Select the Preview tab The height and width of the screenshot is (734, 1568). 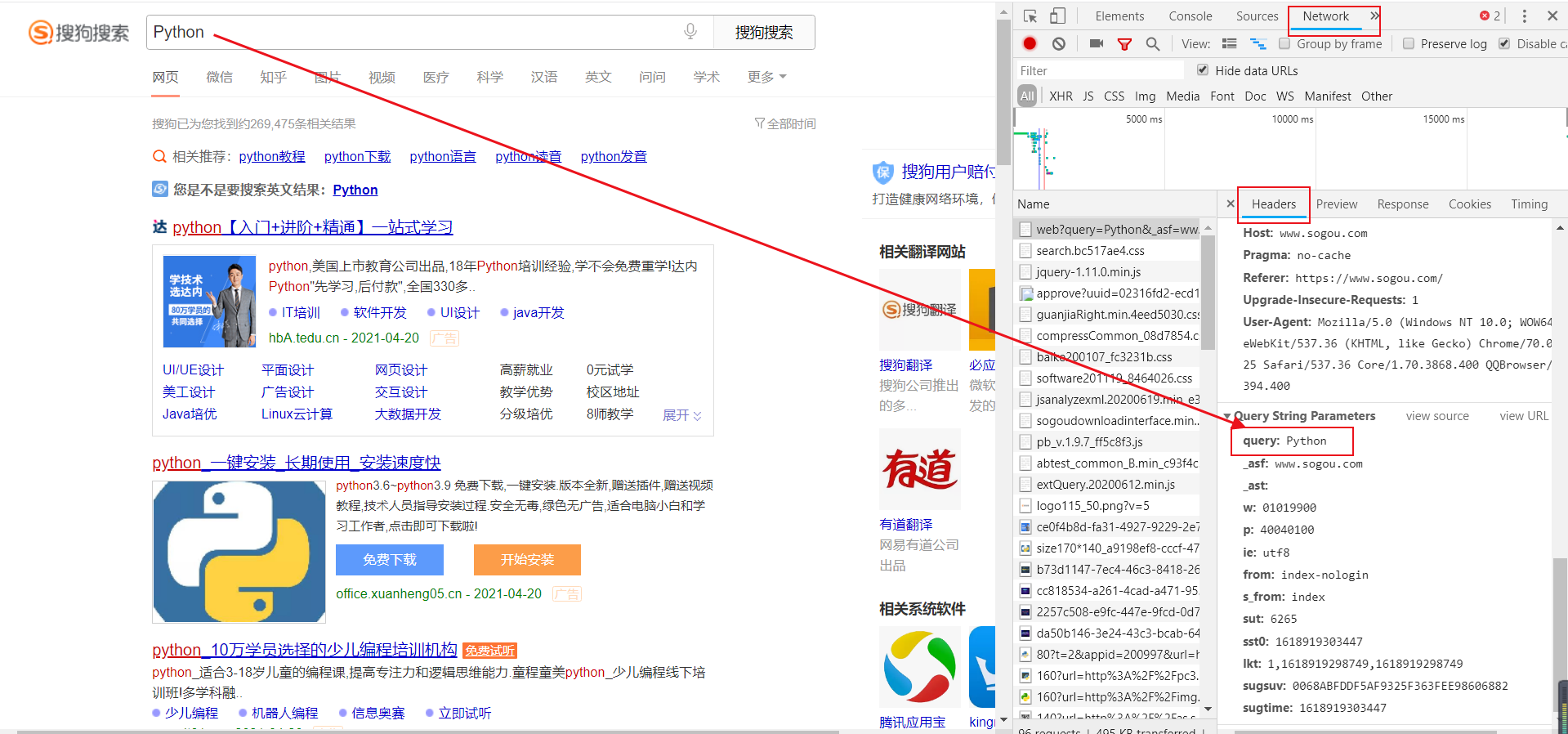(x=1337, y=204)
